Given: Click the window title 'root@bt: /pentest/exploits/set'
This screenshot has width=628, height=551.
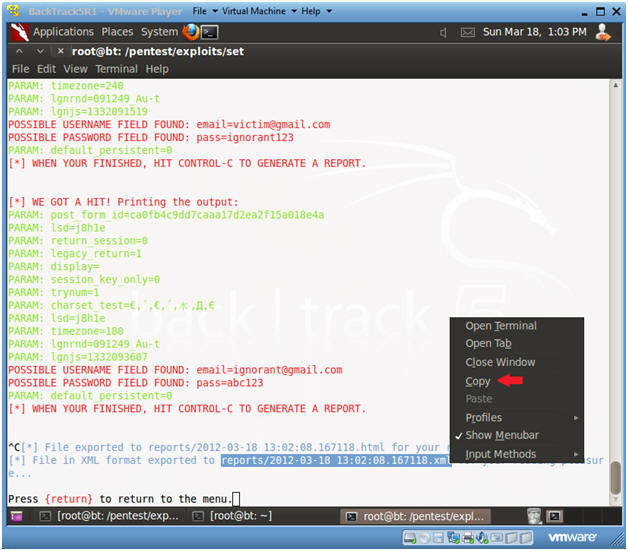Looking at the screenshot, I should pos(158,51).
